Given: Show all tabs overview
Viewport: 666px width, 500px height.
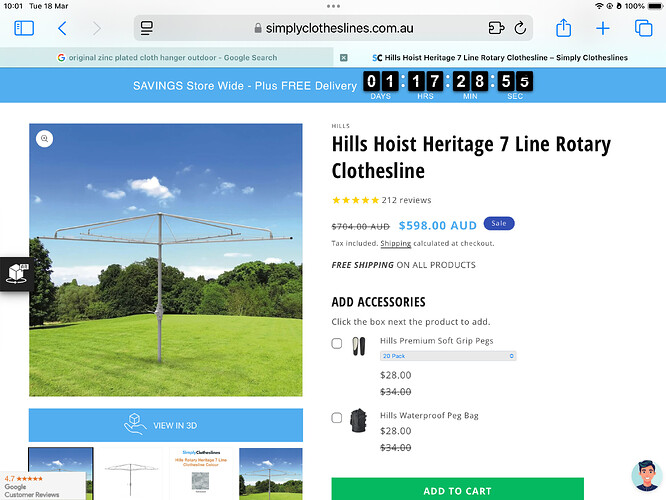Looking at the screenshot, I should (643, 28).
